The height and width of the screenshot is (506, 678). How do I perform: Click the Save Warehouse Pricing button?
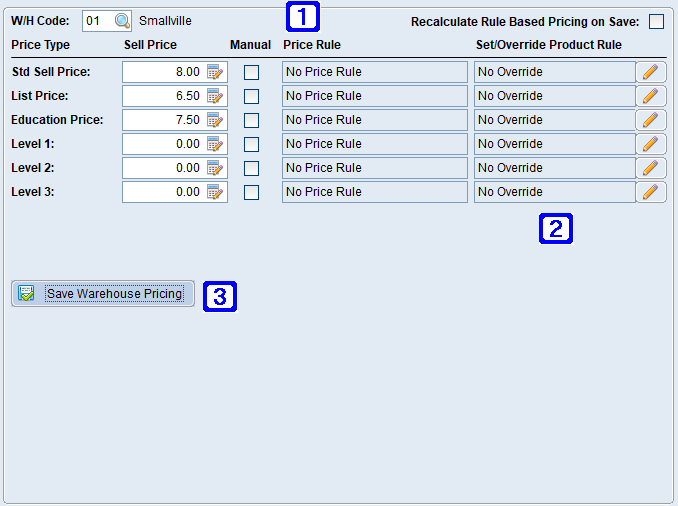coord(103,293)
